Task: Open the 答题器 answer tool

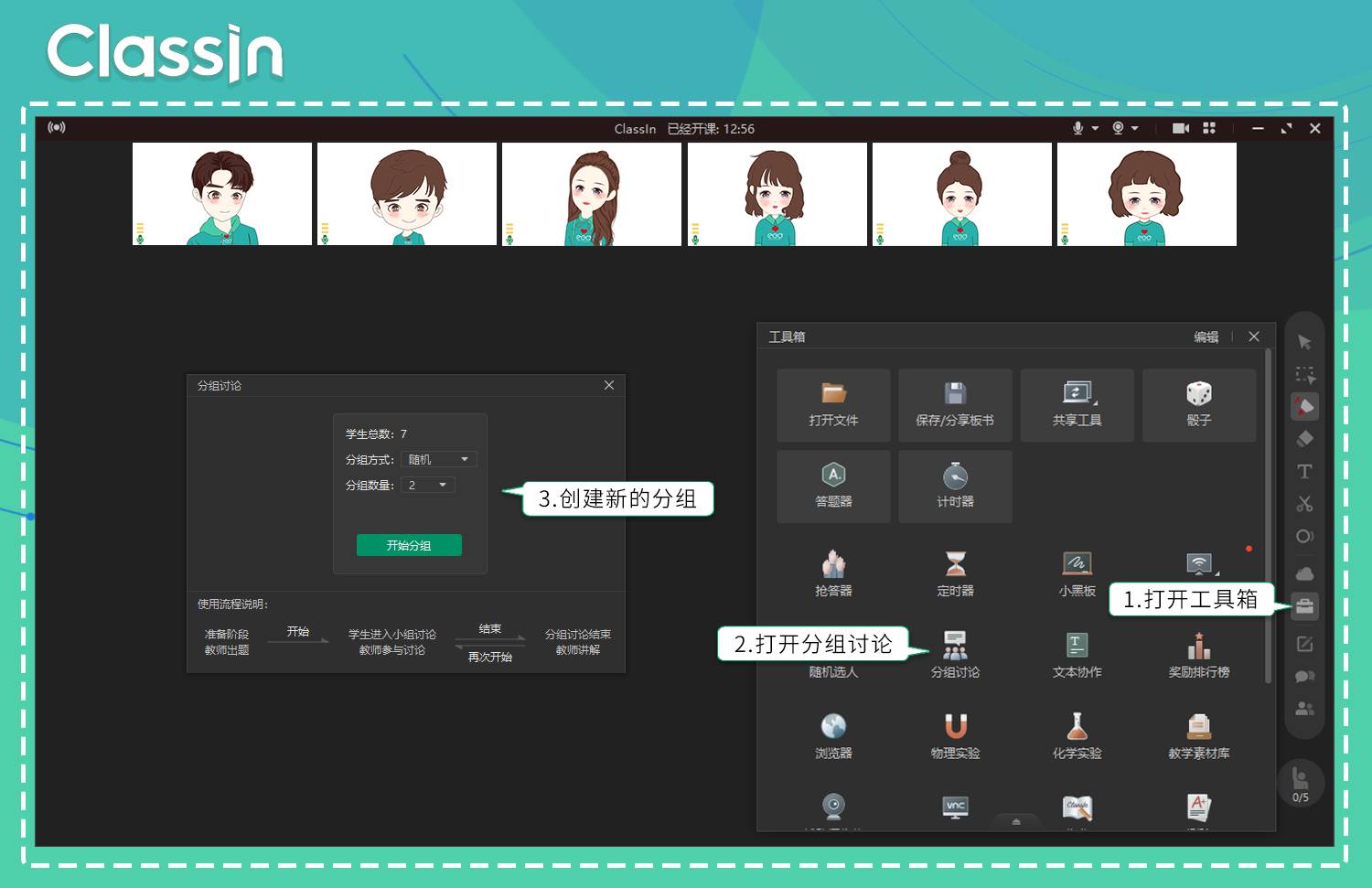Action: point(833,486)
